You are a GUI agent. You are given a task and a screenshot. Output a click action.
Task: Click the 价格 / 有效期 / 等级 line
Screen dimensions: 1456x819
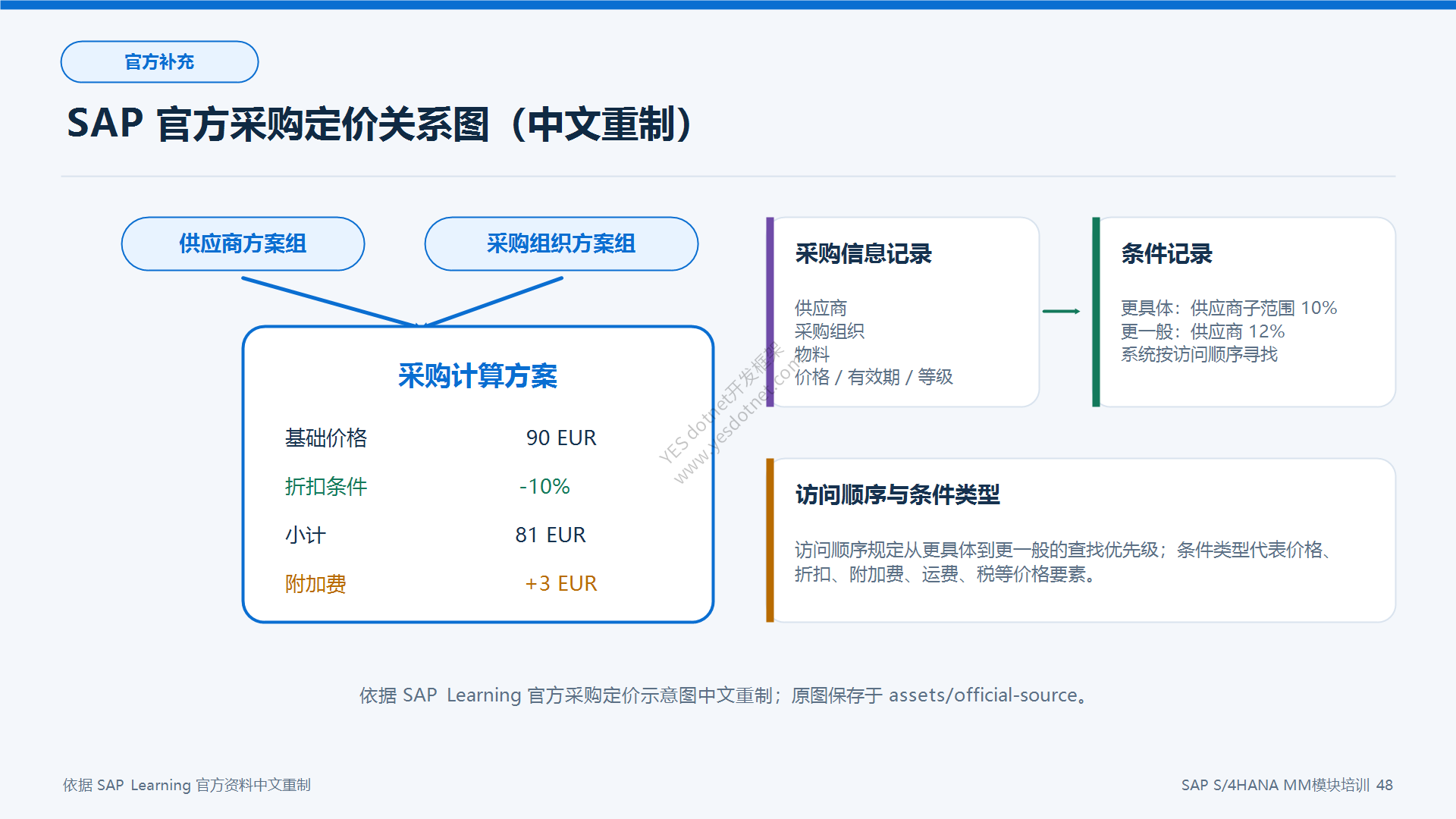(x=874, y=377)
